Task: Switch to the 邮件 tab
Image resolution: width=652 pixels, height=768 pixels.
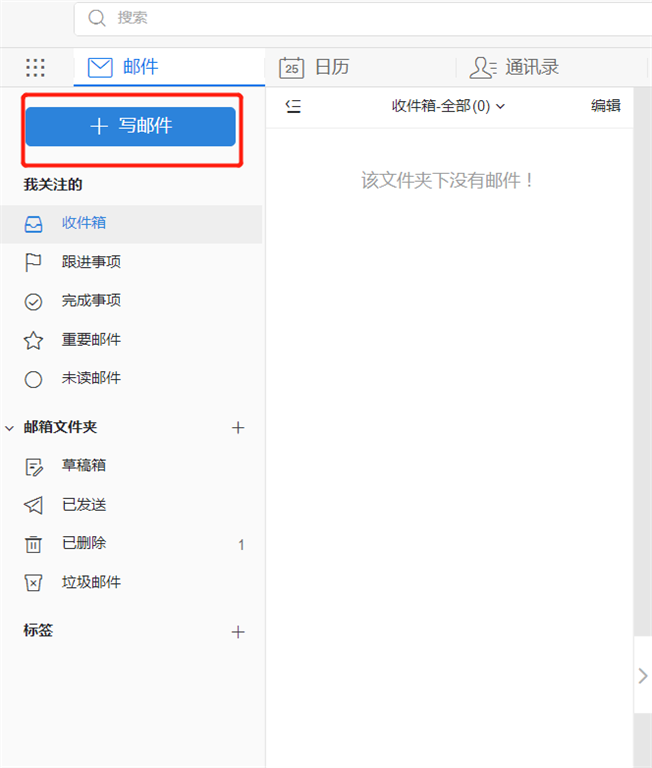Action: (x=169, y=67)
